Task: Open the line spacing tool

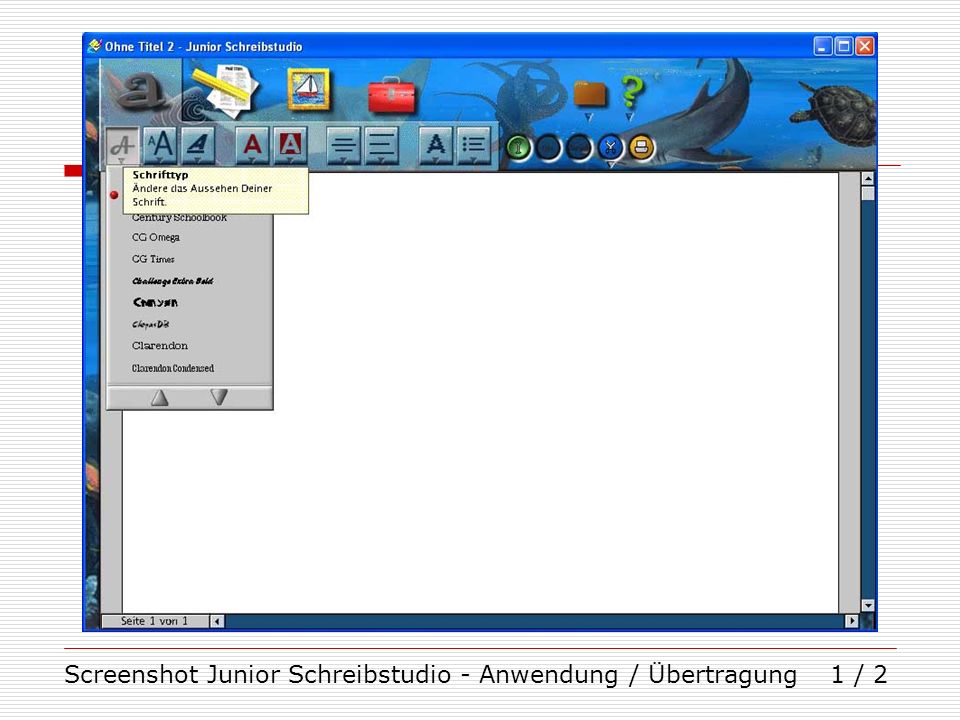Action: tap(381, 146)
